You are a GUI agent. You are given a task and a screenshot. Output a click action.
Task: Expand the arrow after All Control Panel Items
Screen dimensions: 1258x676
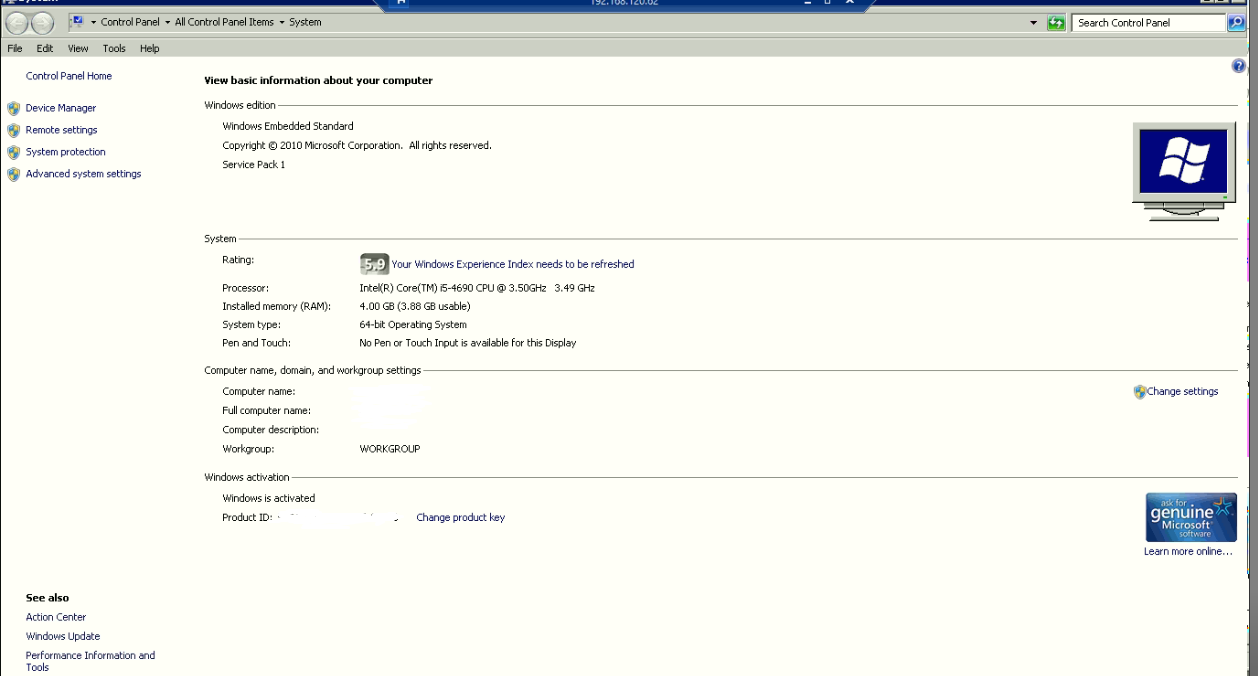point(281,22)
